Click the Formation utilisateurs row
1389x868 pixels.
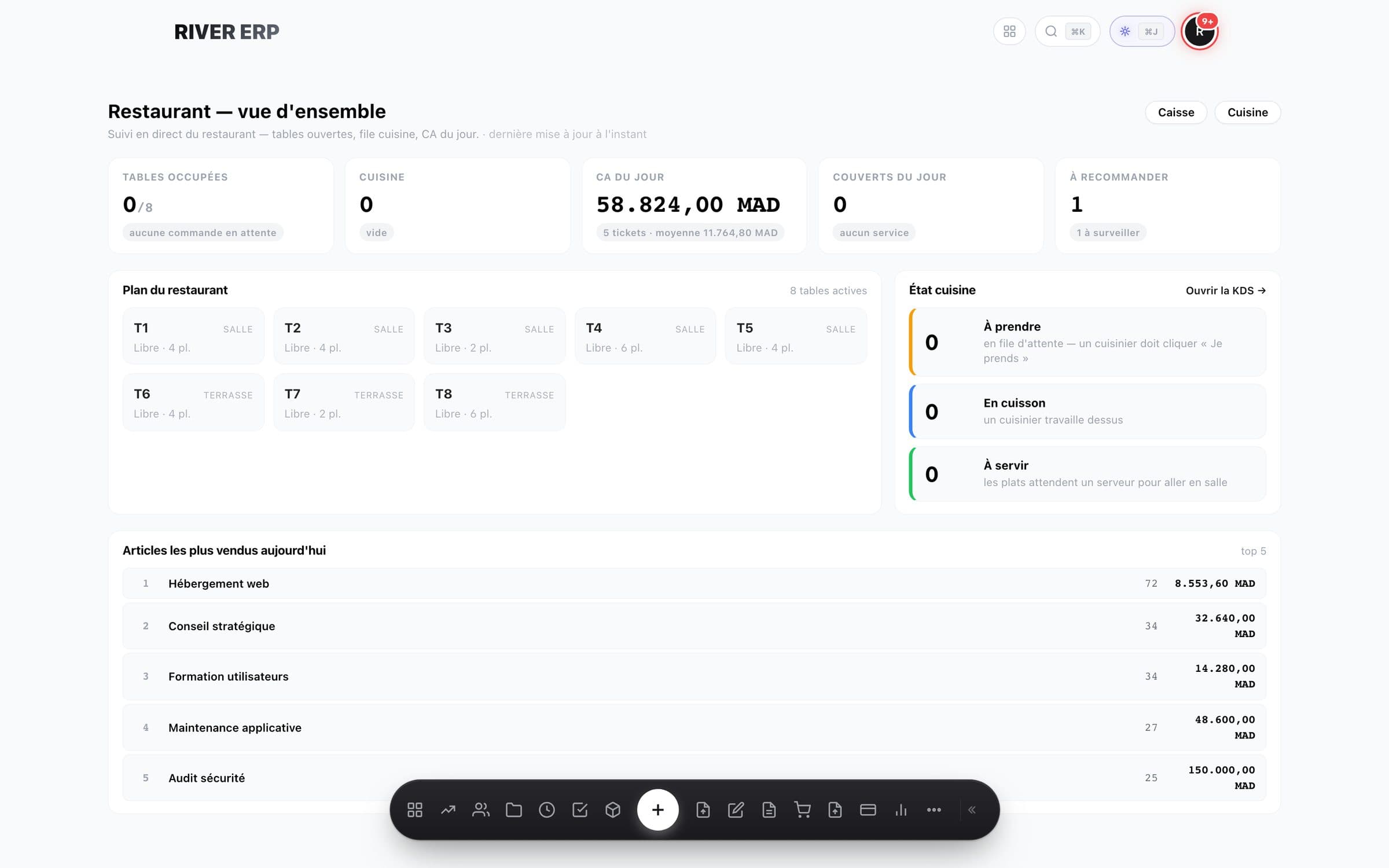tap(694, 676)
